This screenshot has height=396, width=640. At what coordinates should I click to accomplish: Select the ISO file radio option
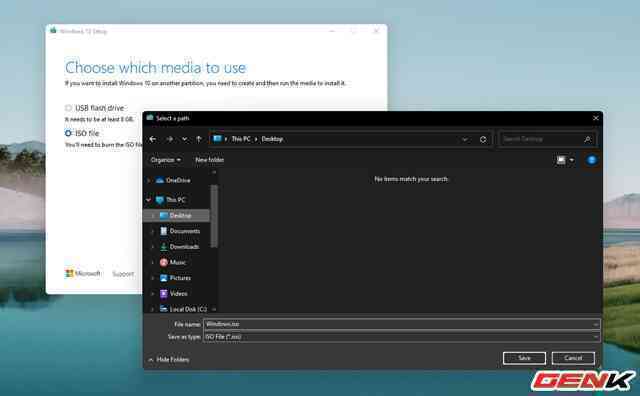(68, 133)
